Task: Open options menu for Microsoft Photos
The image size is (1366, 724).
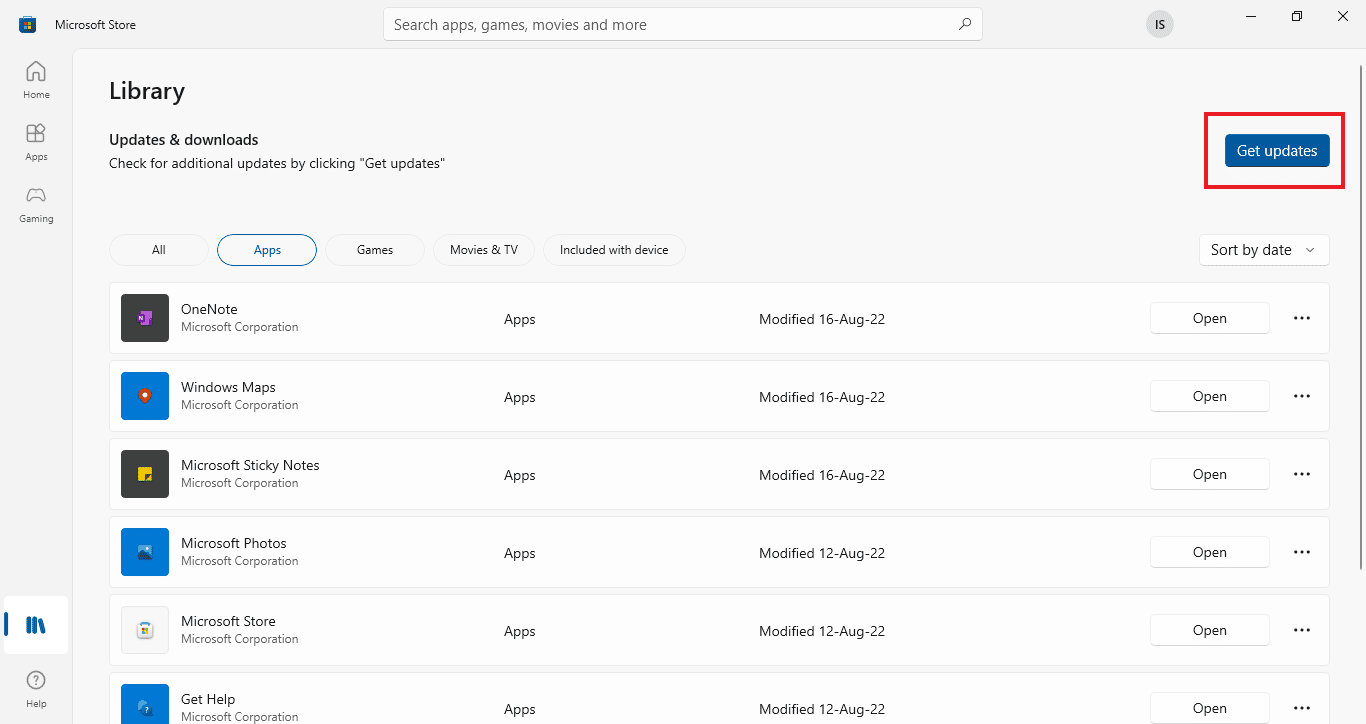Action: click(x=1301, y=551)
